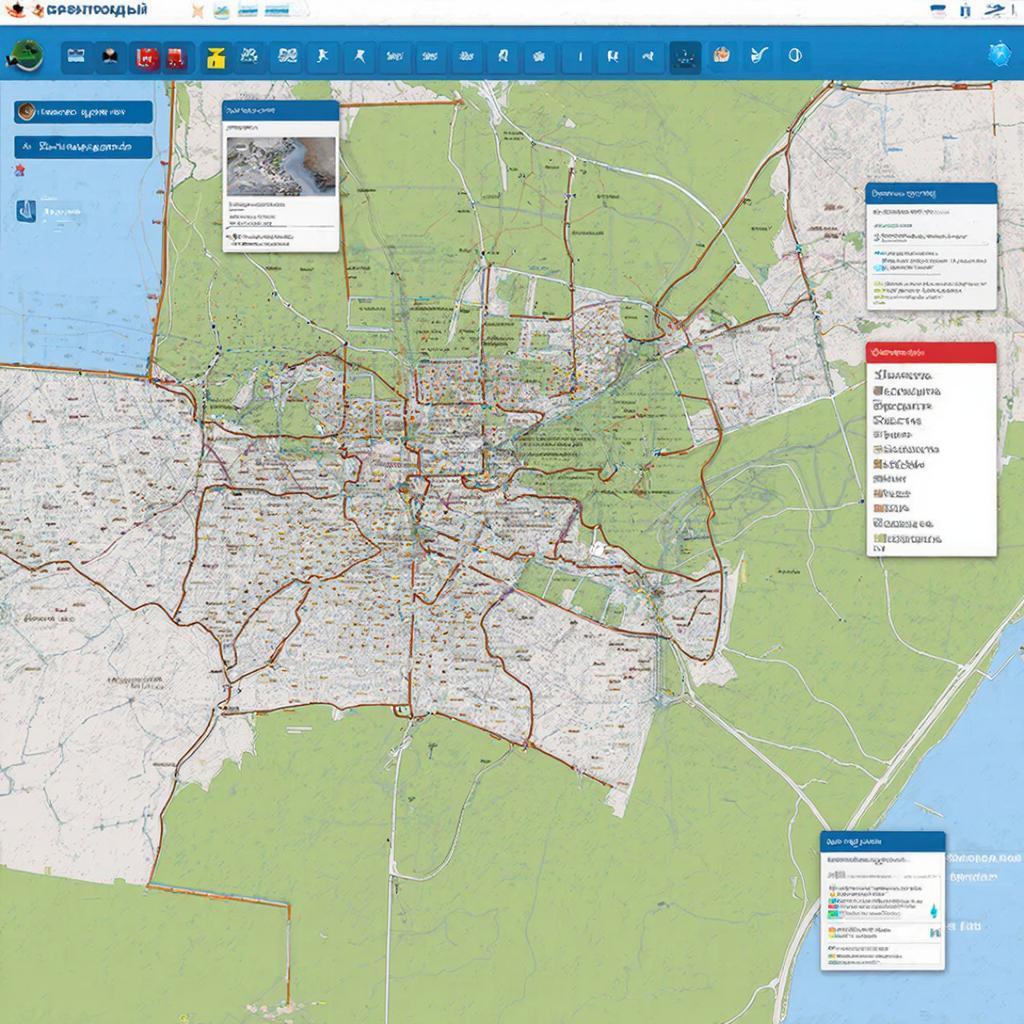Click the checkmark icon in the toolbar
This screenshot has height=1024, width=1024.
tap(759, 56)
